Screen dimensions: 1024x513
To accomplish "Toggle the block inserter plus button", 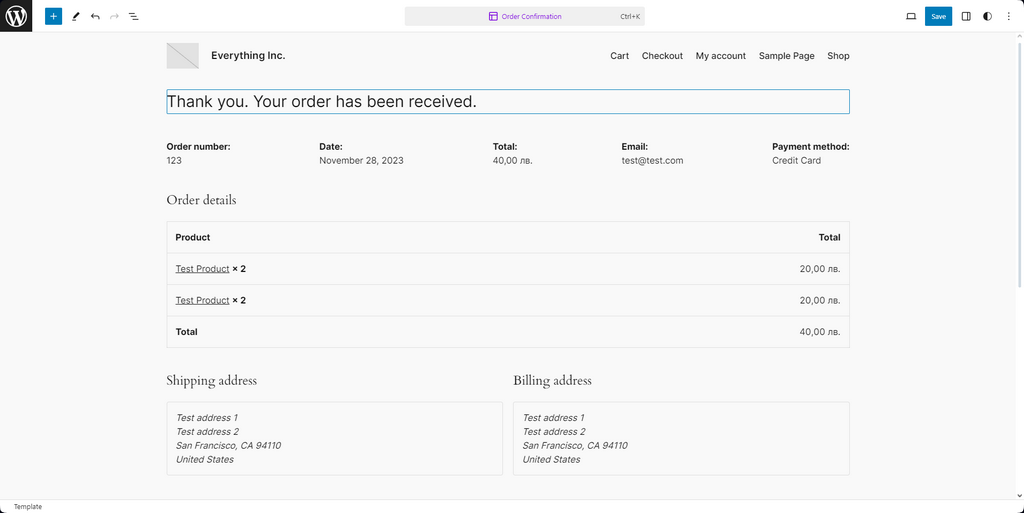I will (x=53, y=16).
